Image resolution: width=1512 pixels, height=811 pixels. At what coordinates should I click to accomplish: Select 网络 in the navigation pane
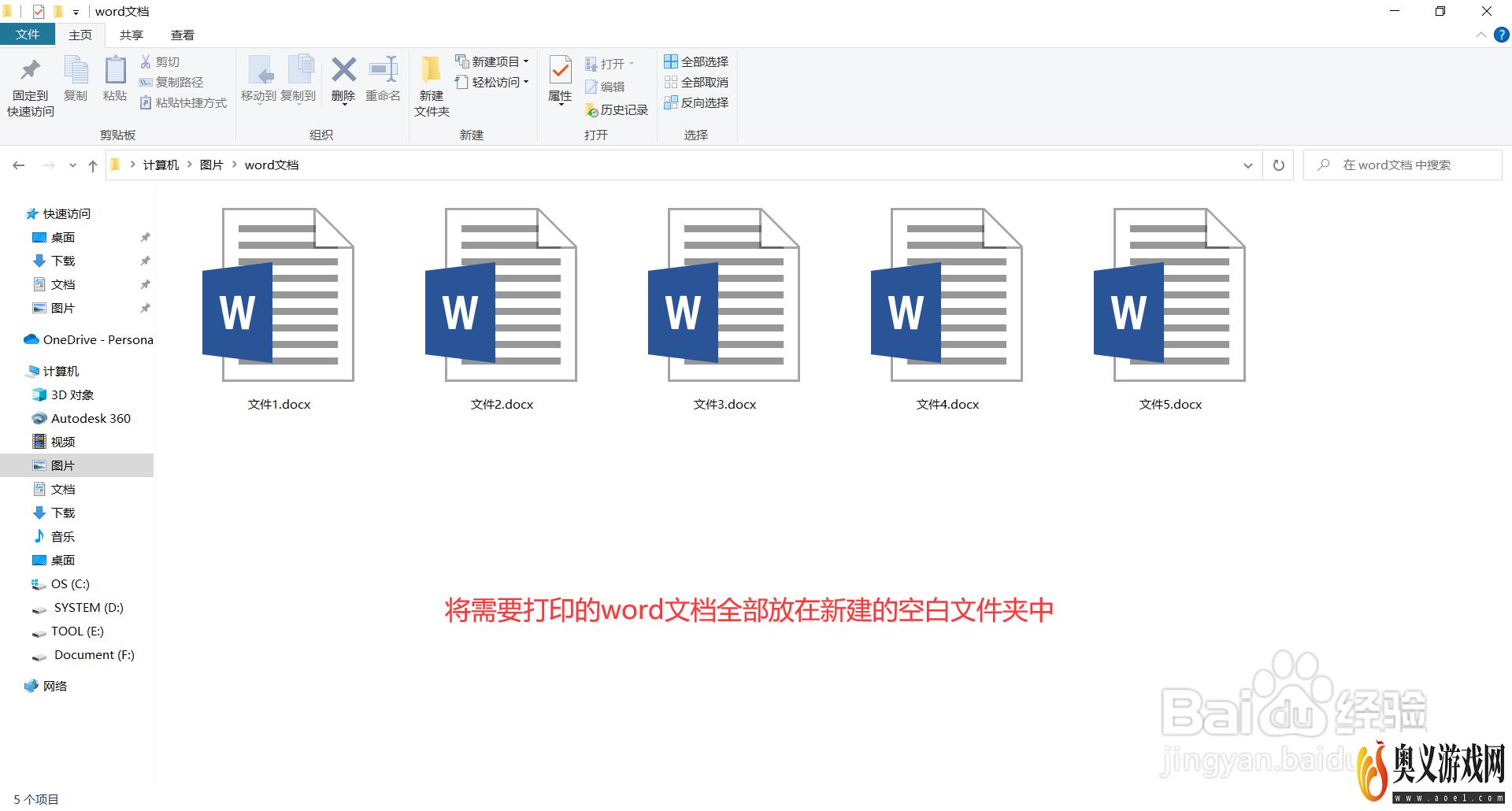coord(46,686)
